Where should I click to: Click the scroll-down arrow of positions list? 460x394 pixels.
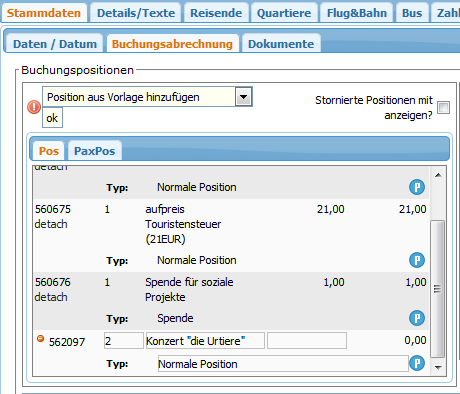click(x=438, y=367)
